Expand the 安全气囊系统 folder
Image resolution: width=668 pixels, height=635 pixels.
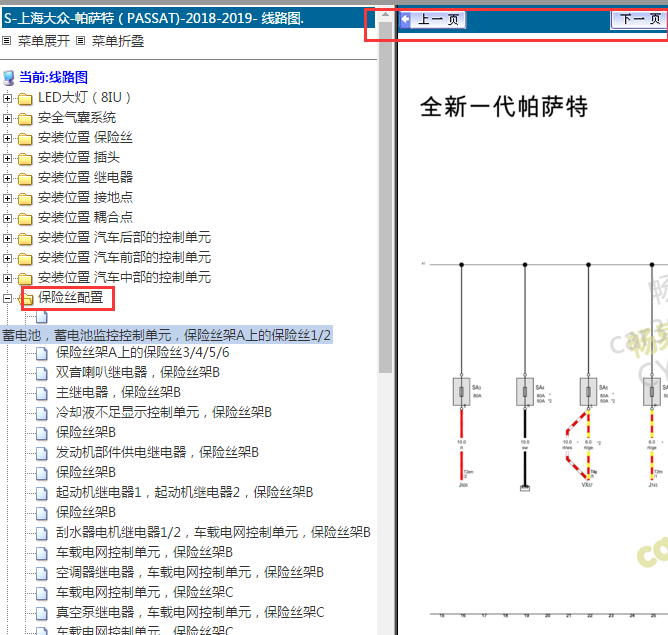7,118
